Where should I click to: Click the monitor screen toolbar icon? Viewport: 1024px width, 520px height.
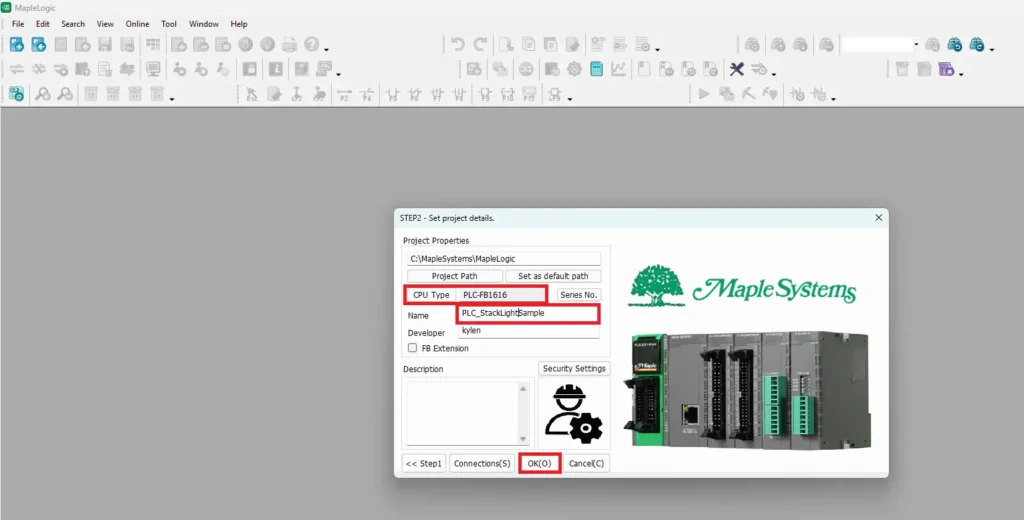(153, 69)
